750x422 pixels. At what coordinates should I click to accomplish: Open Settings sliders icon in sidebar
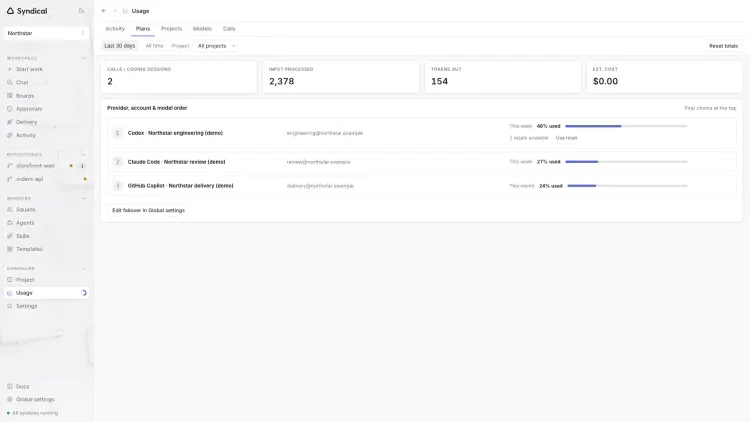(x=10, y=306)
